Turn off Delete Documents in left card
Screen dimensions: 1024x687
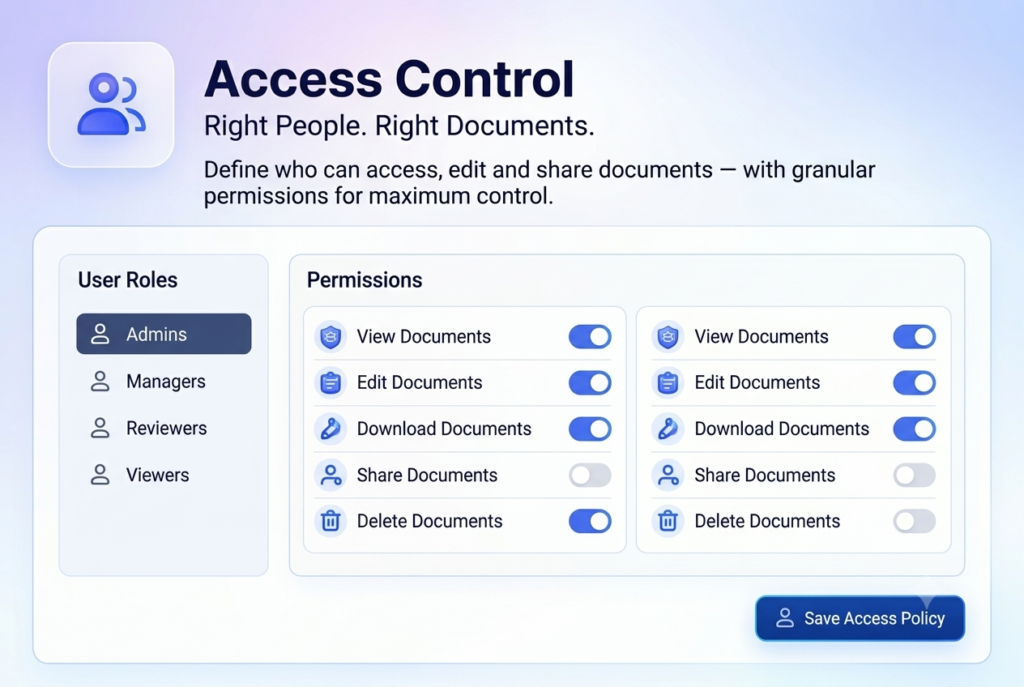[x=590, y=521]
